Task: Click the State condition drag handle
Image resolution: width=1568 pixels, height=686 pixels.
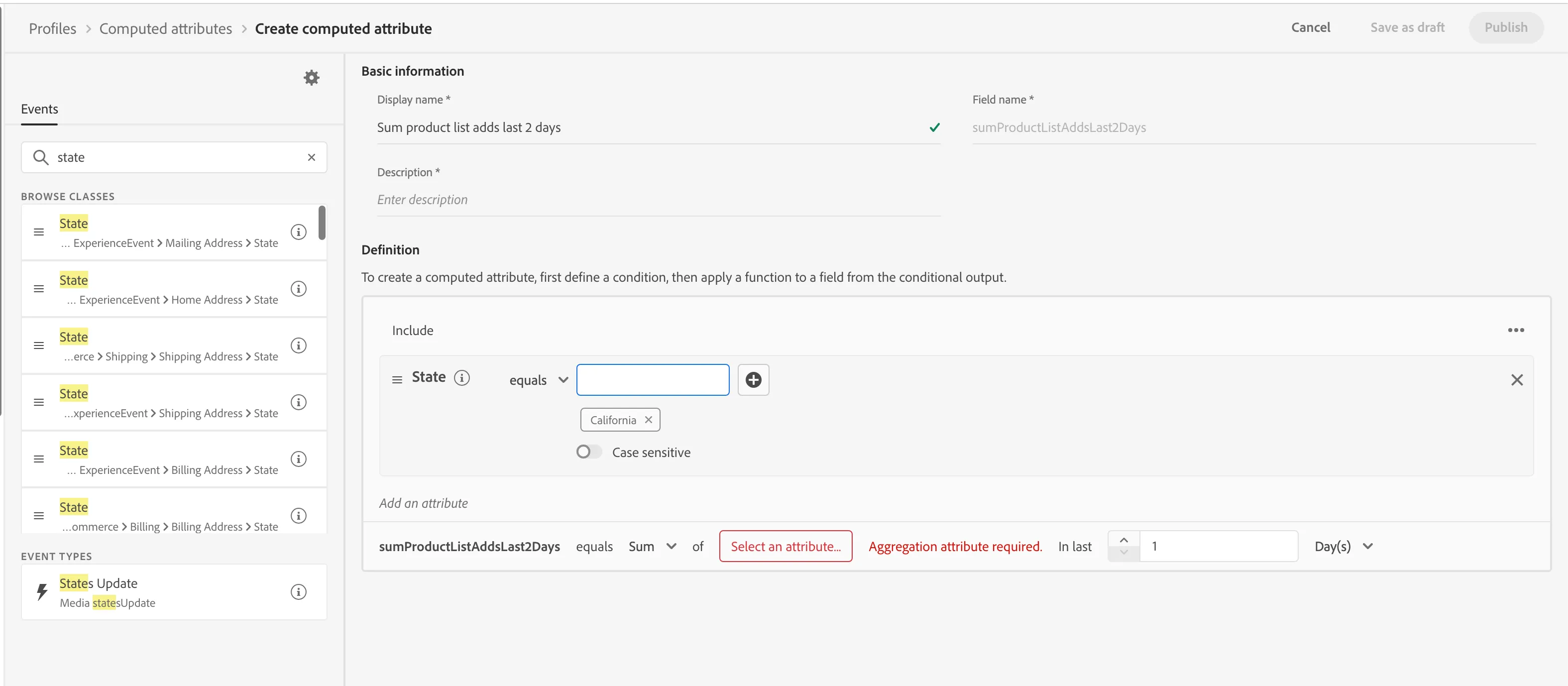Action: click(x=397, y=380)
